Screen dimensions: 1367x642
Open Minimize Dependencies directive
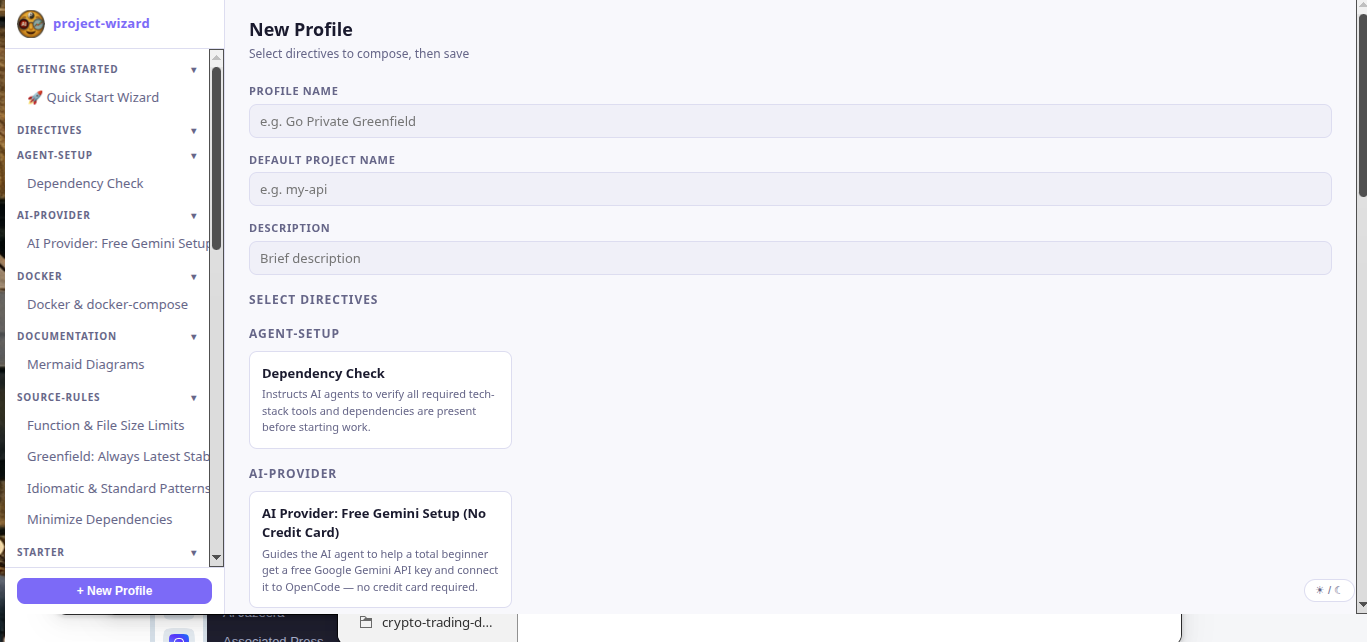click(100, 520)
